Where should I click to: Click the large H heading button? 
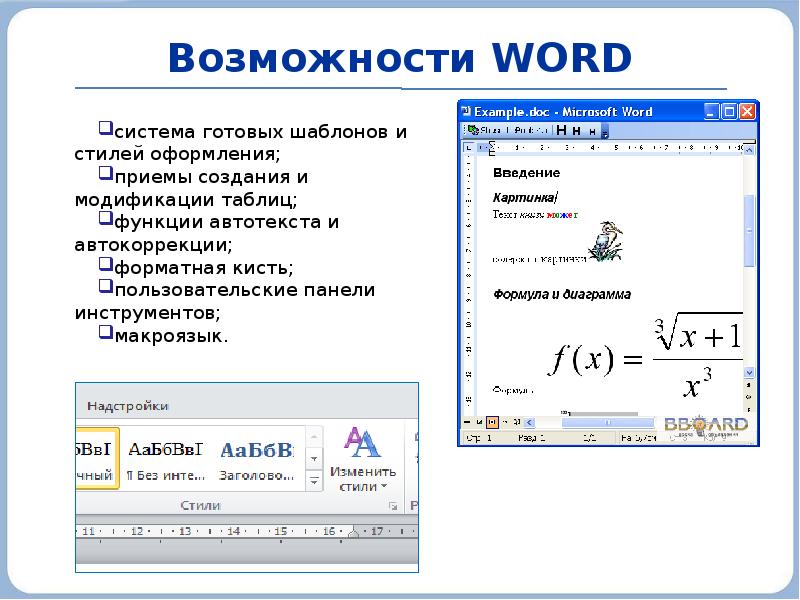(561, 131)
